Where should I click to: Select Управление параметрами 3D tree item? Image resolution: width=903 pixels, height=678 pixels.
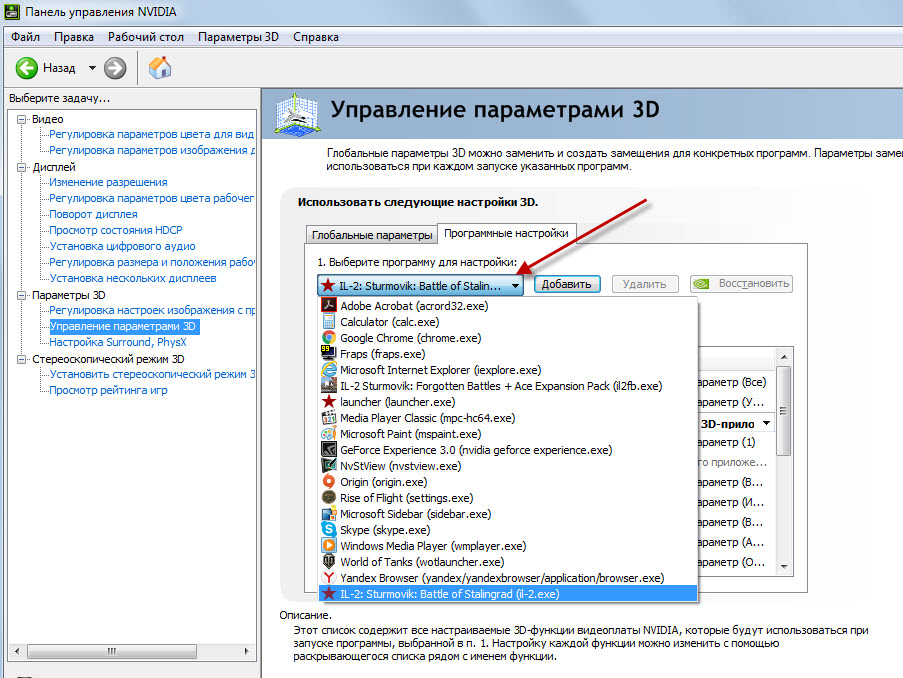coord(123,326)
